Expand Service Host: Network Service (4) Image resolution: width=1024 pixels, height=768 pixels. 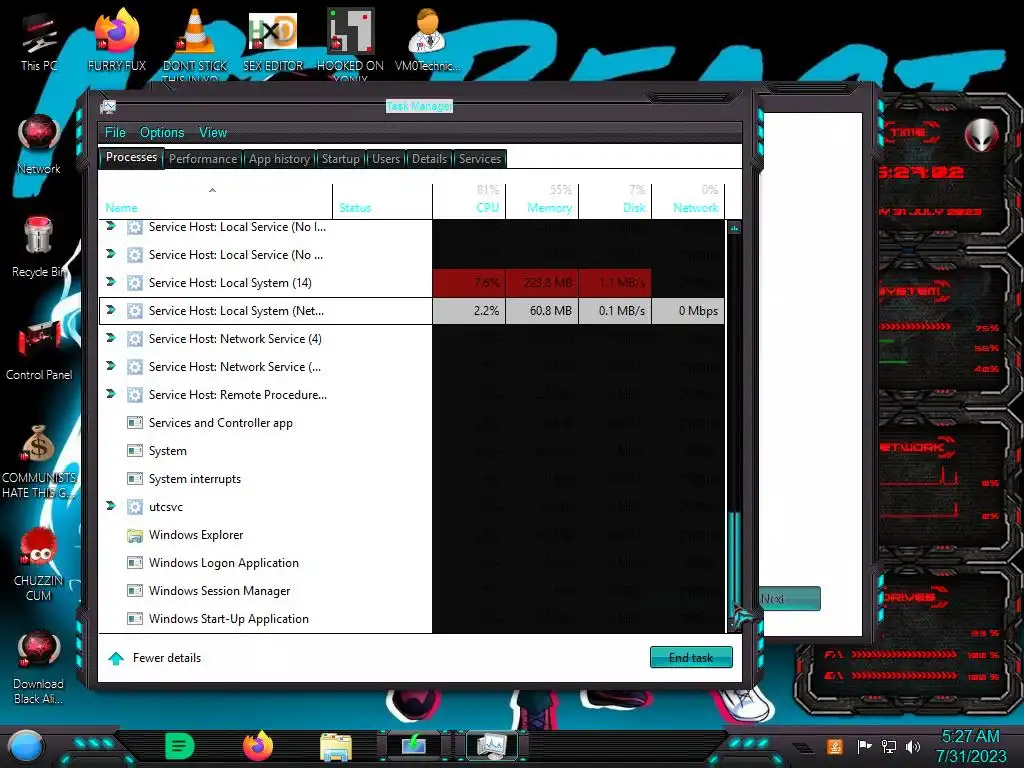tap(111, 338)
